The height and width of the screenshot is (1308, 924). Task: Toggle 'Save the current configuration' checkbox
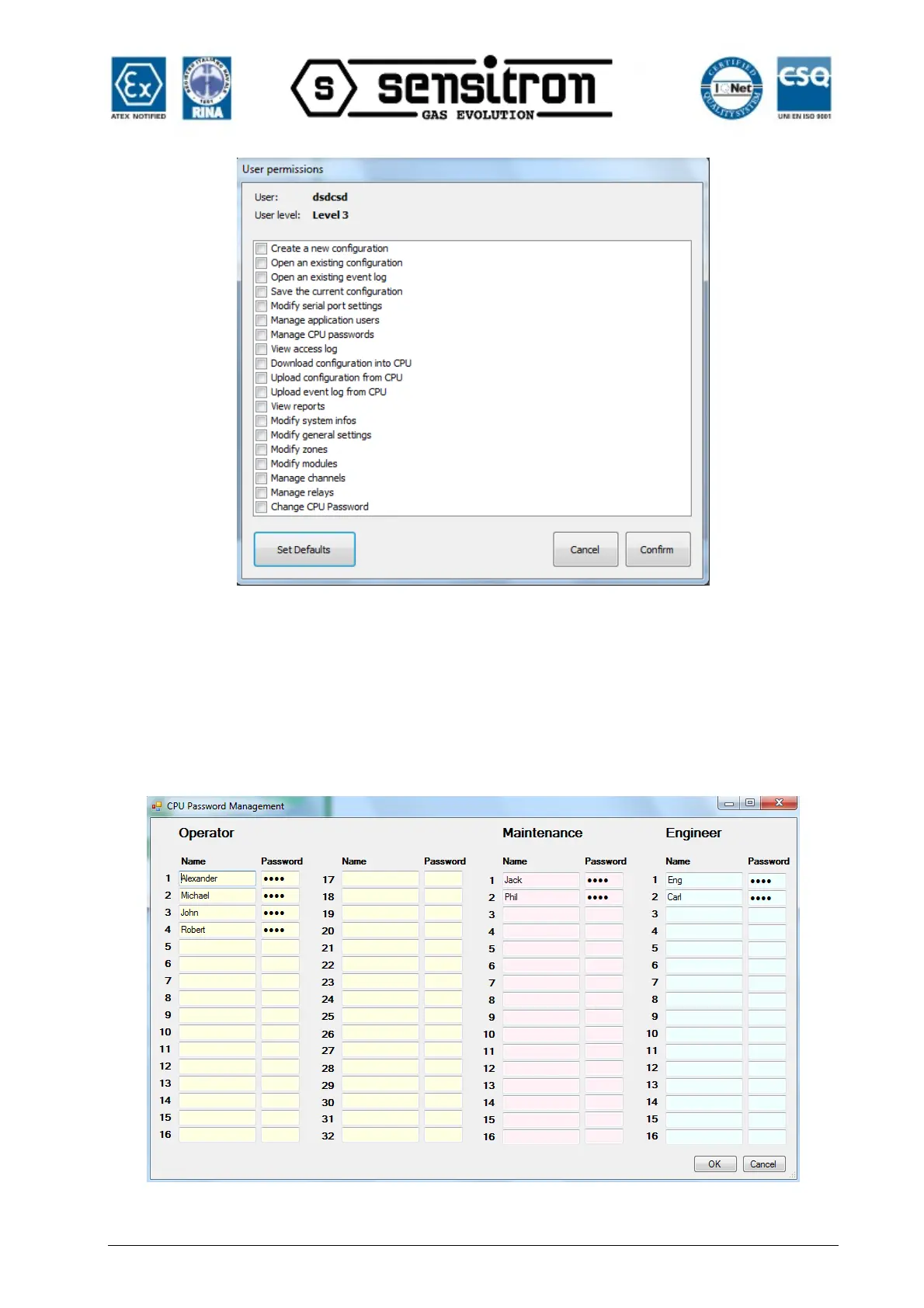[262, 292]
